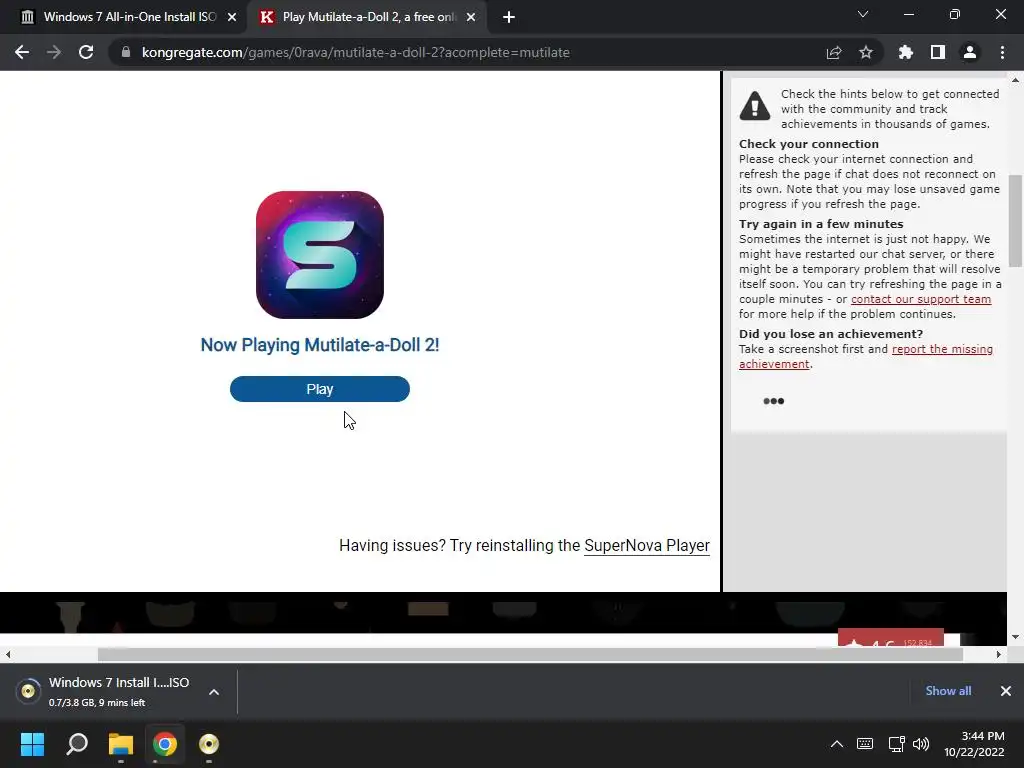
Task: Click the ISO download progress icon
Action: click(28, 691)
